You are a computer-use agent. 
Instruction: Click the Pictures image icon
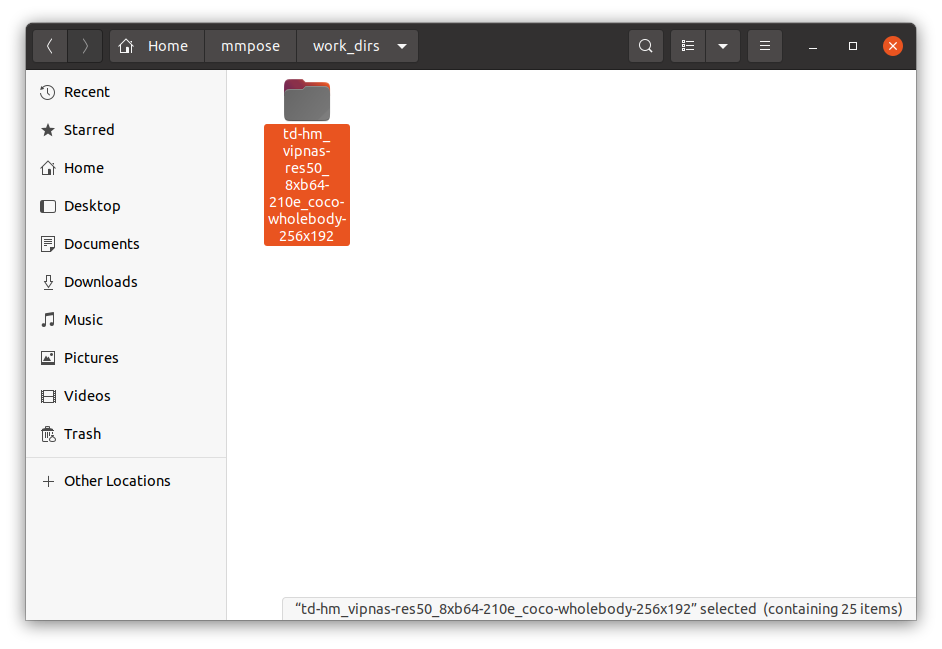pyautogui.click(x=47, y=358)
